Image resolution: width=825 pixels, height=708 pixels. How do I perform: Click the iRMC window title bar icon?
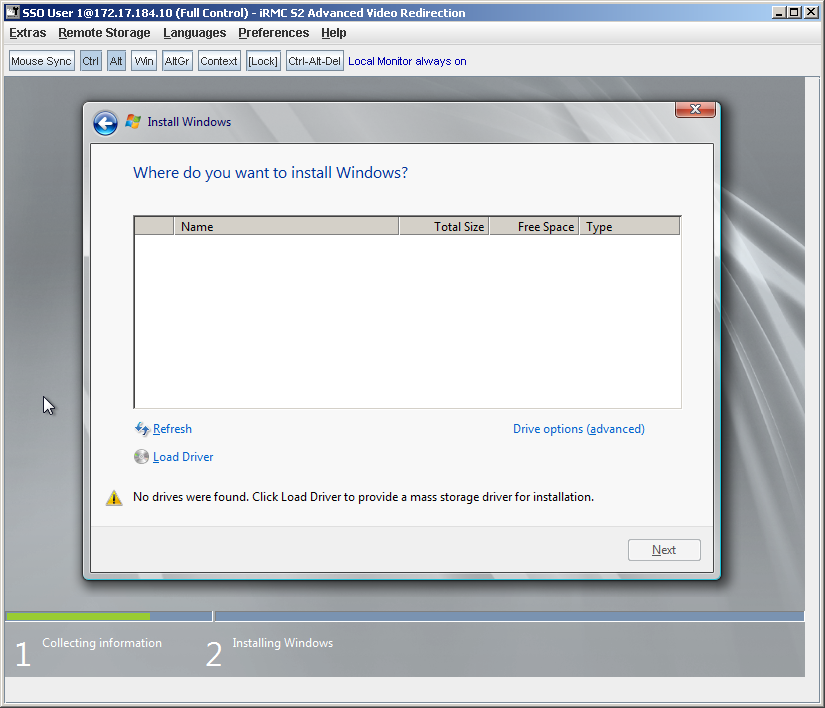[13, 12]
